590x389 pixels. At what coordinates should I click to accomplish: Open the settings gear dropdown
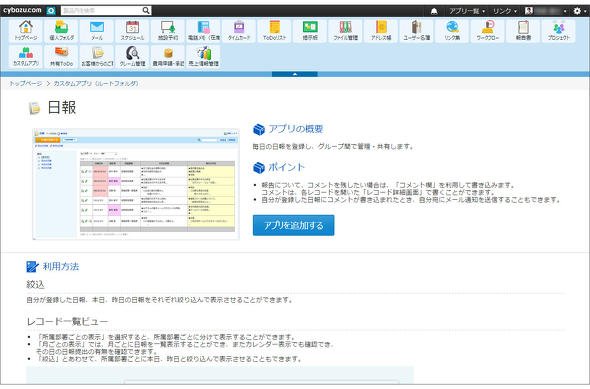579,11
